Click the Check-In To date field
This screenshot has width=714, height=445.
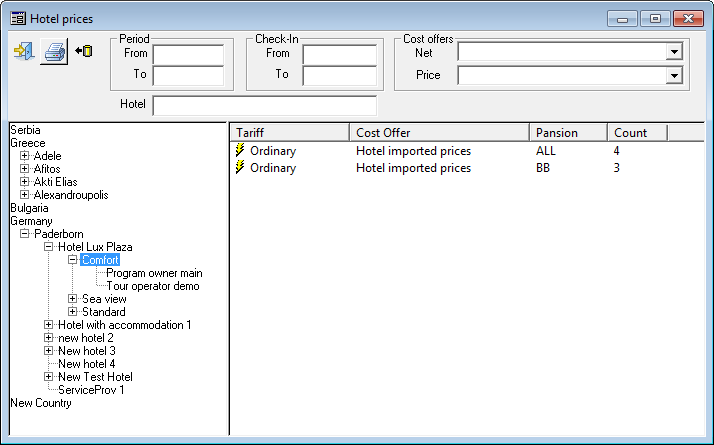tap(339, 76)
